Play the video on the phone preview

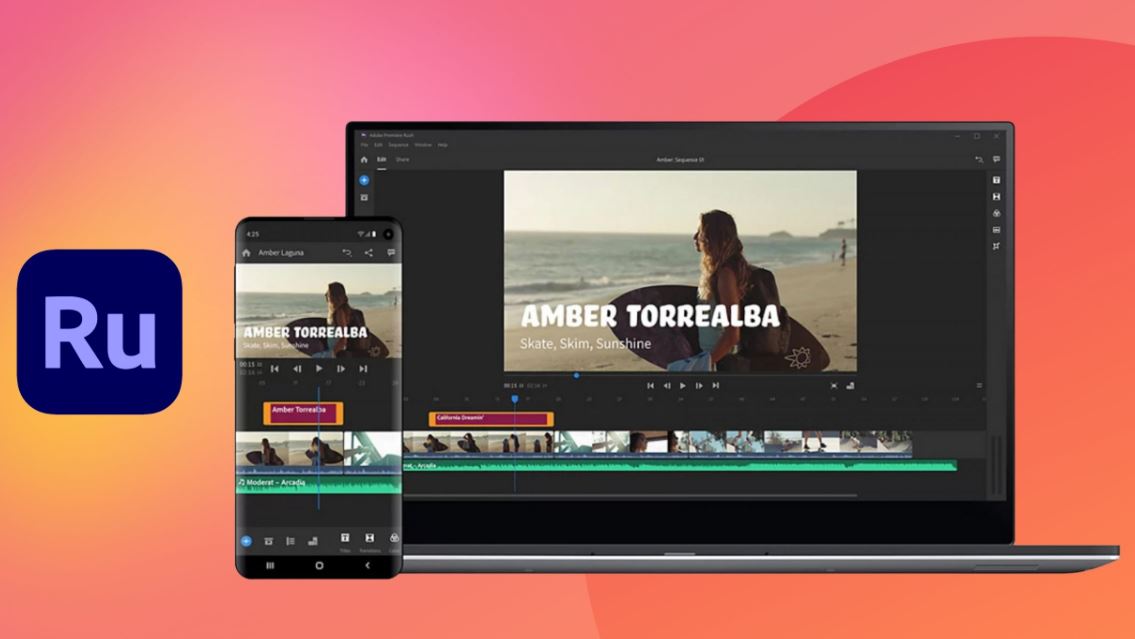tap(319, 368)
